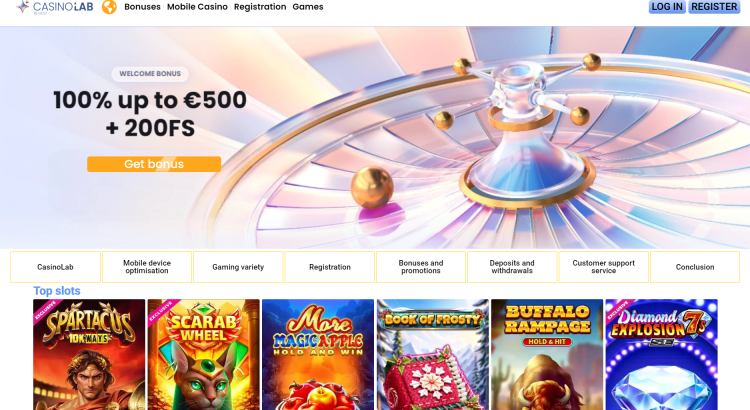Jump to CasinoLab section tab
The width and height of the screenshot is (750, 410).
pyautogui.click(x=55, y=267)
